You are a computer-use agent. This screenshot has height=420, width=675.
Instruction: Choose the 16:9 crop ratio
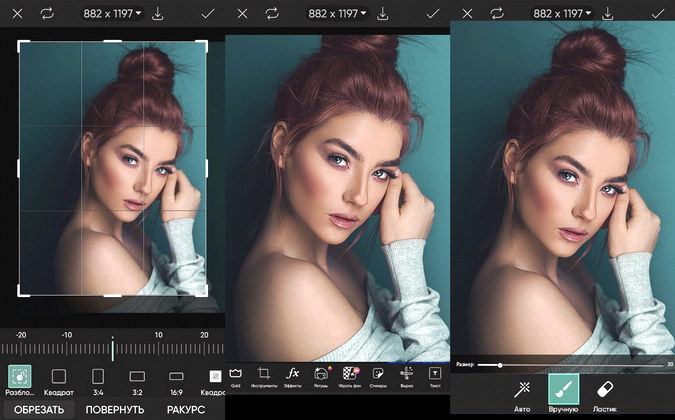click(x=176, y=382)
